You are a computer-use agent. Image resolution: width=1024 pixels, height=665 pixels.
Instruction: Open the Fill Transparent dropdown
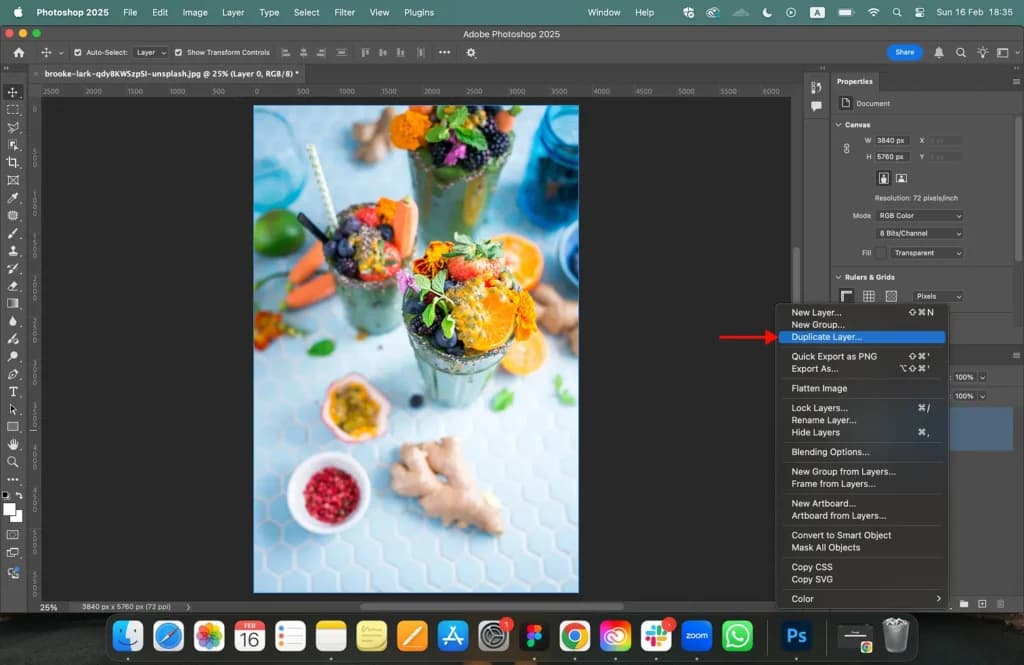click(926, 253)
